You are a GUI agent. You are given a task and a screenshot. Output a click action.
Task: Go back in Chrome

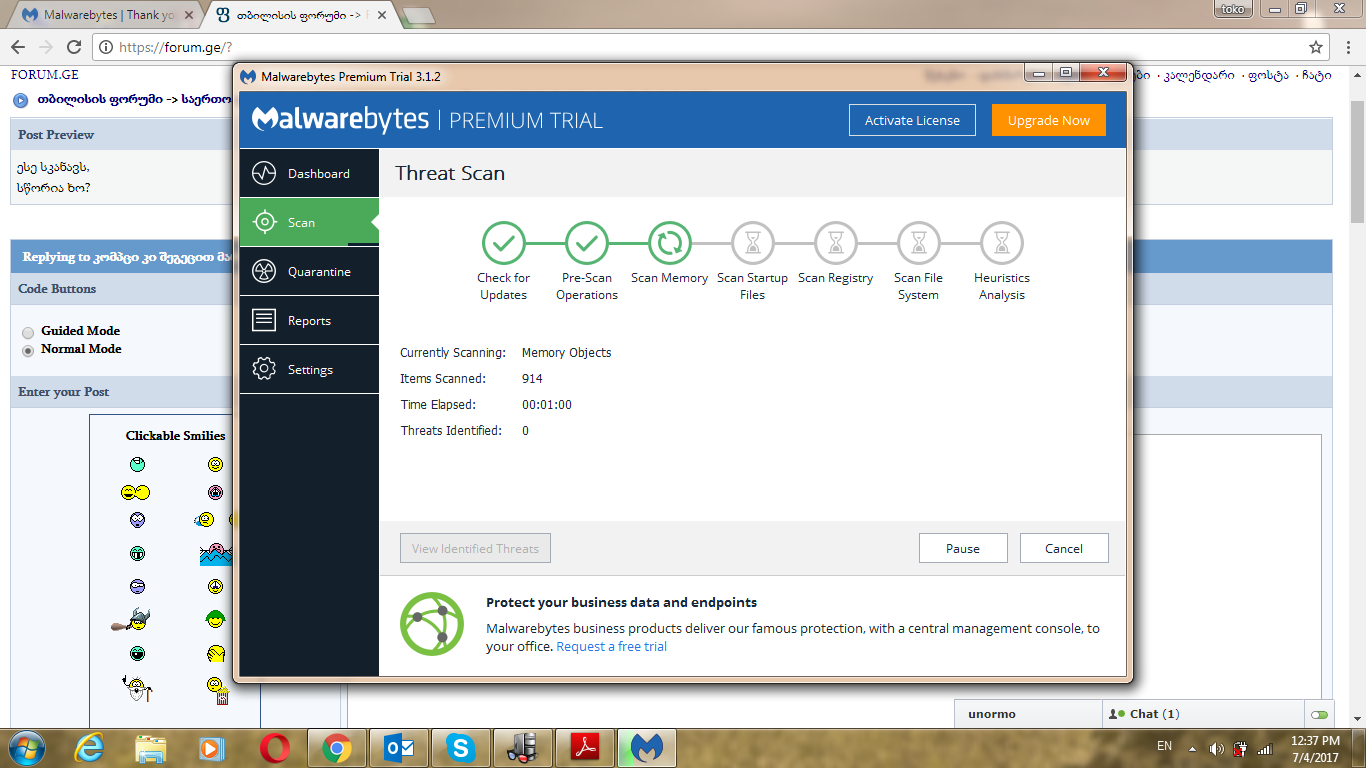18,47
